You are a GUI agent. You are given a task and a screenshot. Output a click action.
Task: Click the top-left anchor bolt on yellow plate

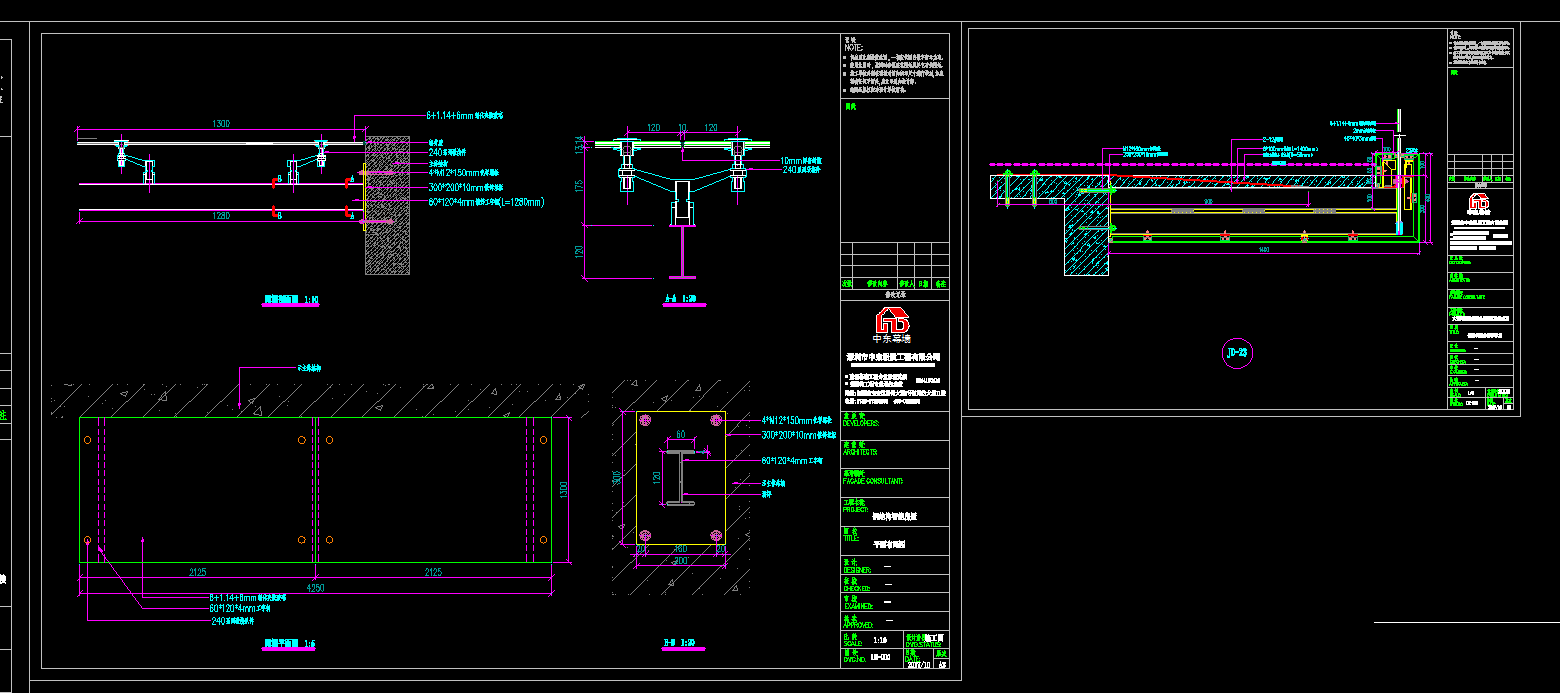coord(645,419)
